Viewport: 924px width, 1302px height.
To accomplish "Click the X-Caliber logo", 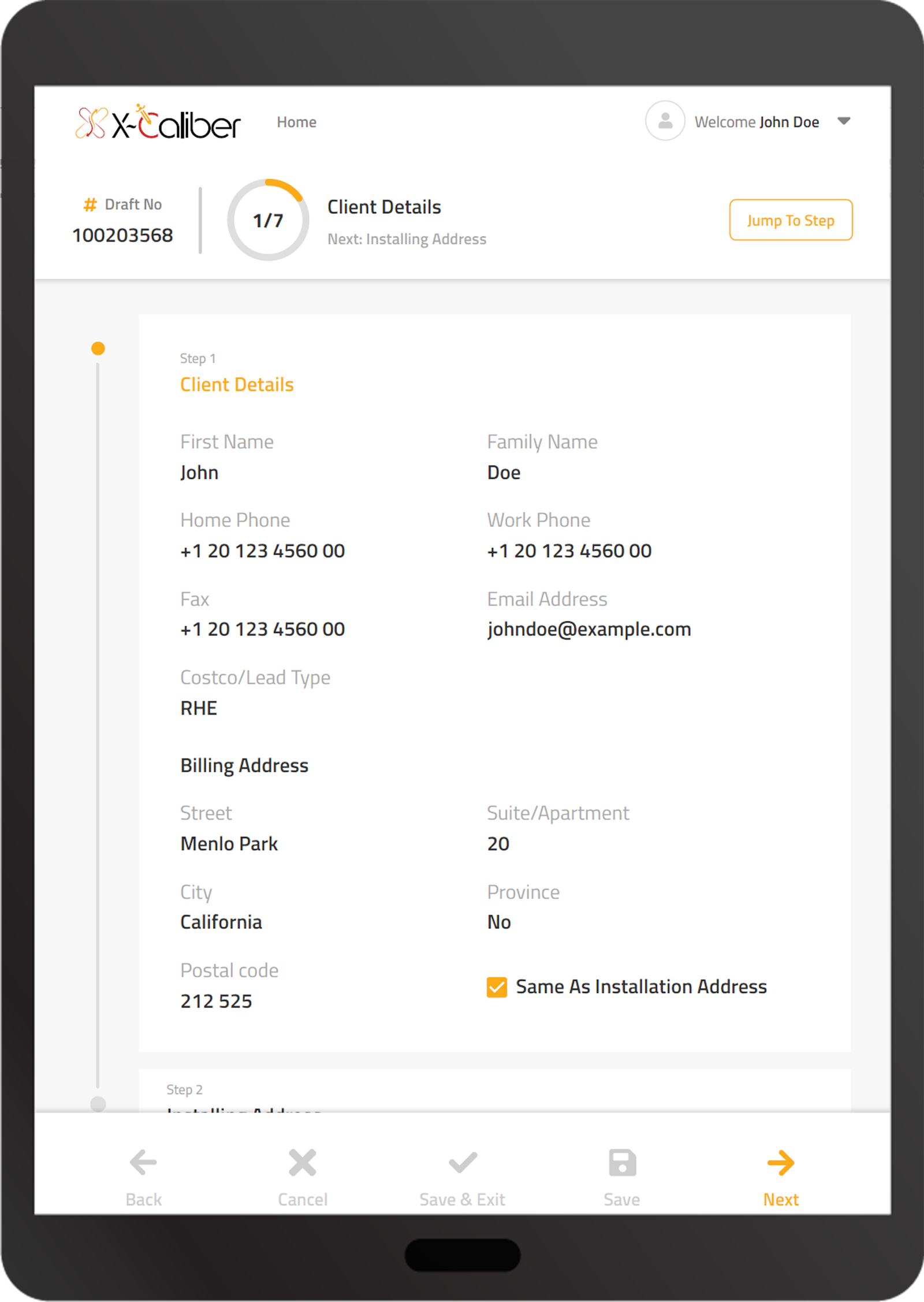I will pos(158,122).
